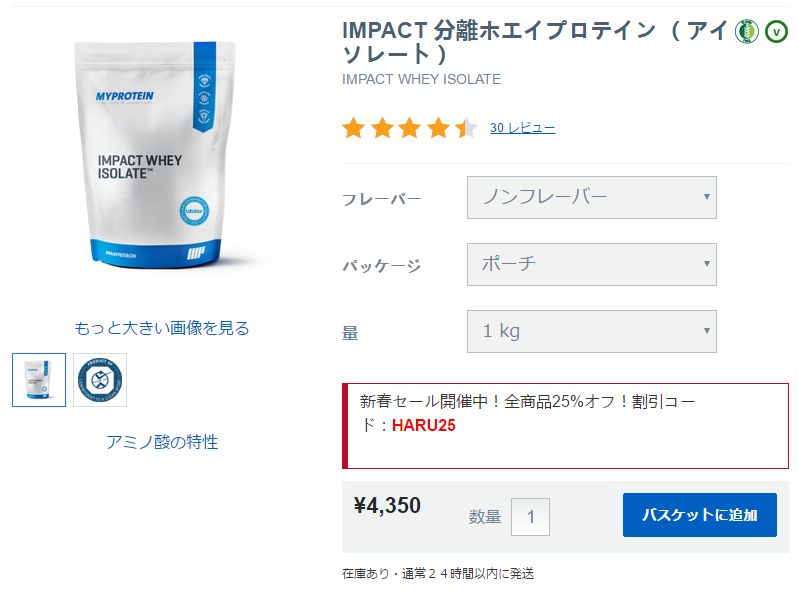Click the green vegetarian V badge icon
798x591 pixels.
[x=777, y=32]
